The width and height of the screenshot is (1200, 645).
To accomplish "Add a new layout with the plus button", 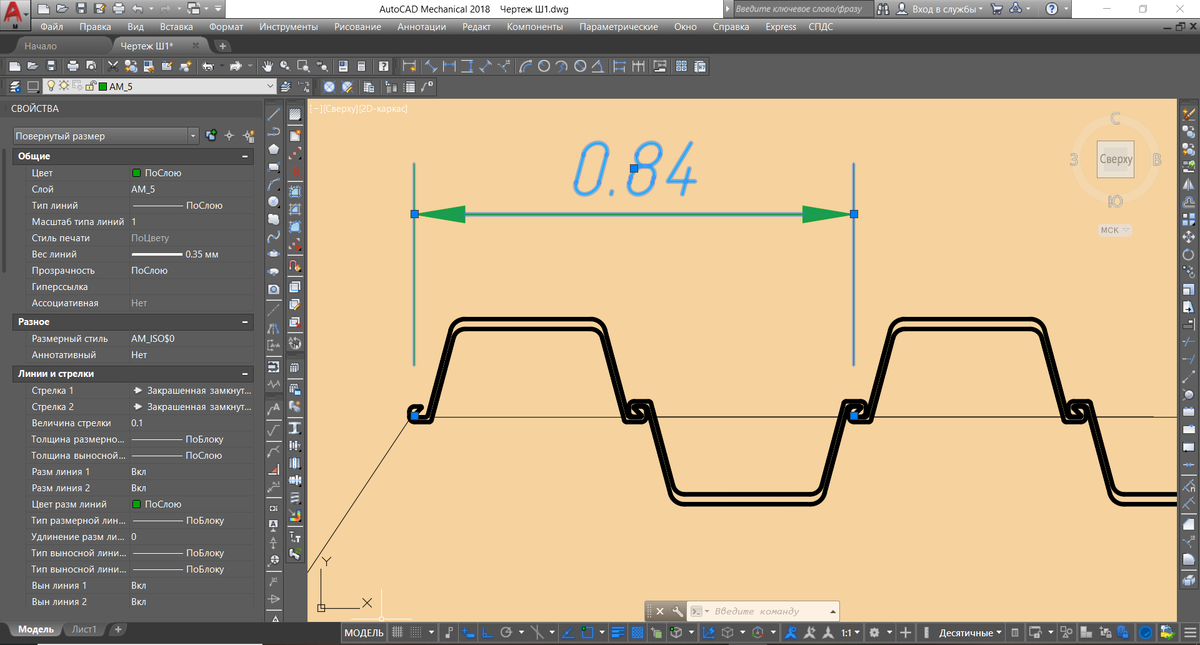I will tap(118, 630).
